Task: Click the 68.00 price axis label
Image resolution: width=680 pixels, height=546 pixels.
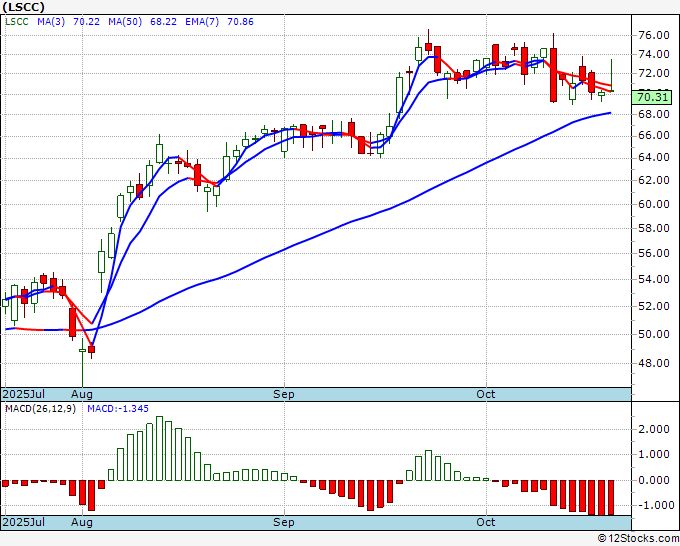Action: 654,114
